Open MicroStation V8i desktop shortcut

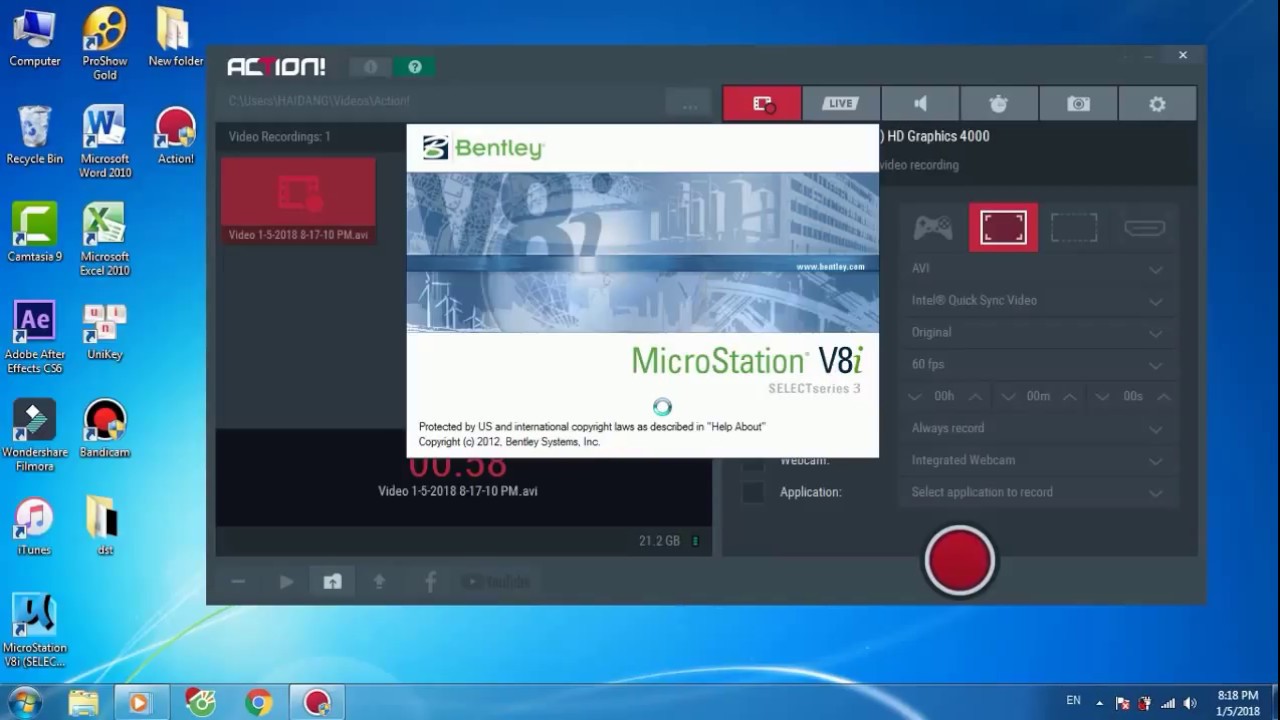tap(35, 631)
